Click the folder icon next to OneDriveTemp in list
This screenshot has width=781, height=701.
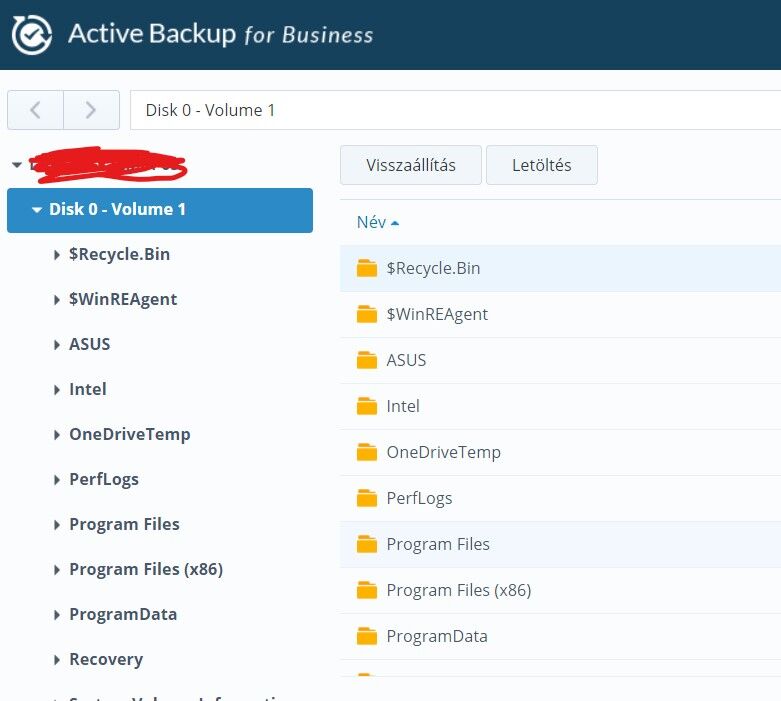pyautogui.click(x=367, y=452)
